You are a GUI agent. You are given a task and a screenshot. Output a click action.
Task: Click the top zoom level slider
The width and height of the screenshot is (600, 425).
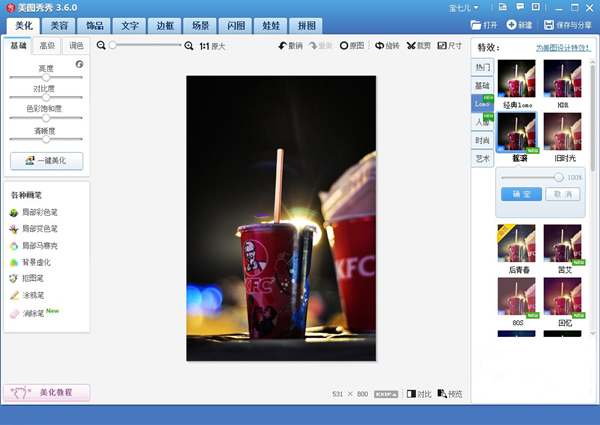[x=145, y=45]
